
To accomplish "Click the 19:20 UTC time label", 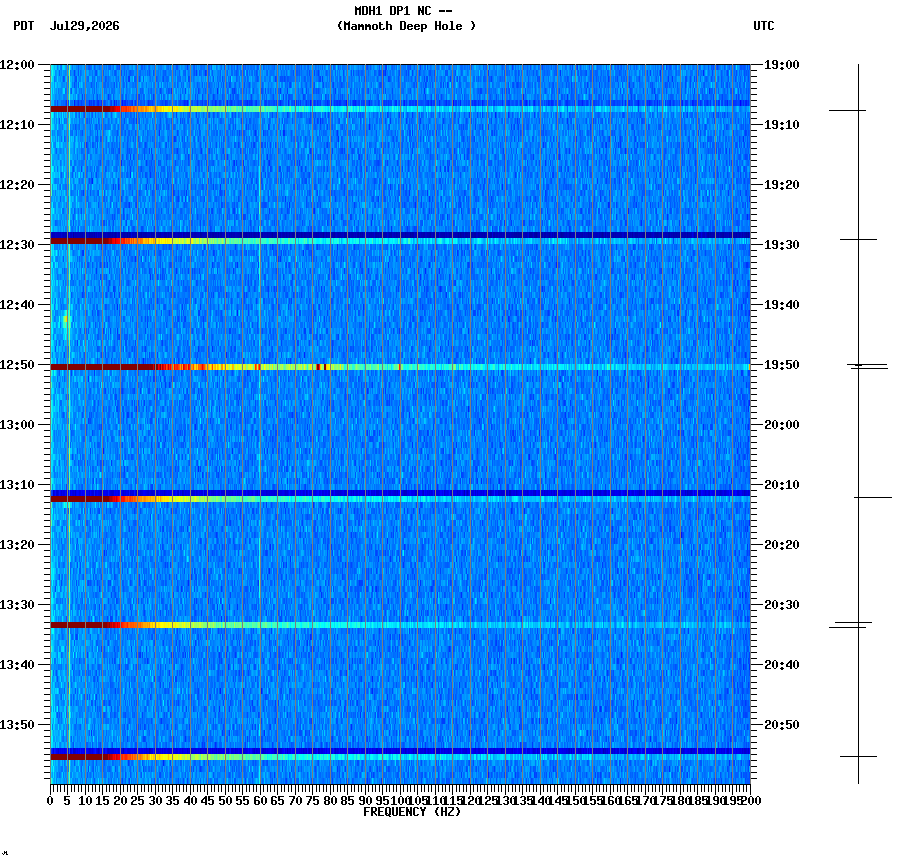I will pos(782,185).
